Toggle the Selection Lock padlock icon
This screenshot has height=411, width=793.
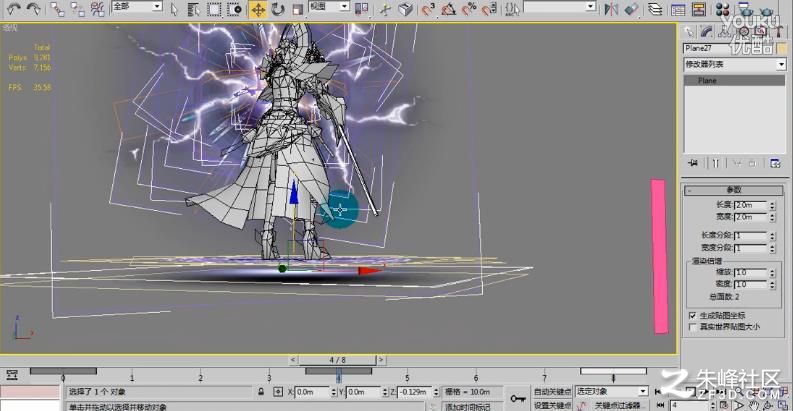(x=261, y=392)
